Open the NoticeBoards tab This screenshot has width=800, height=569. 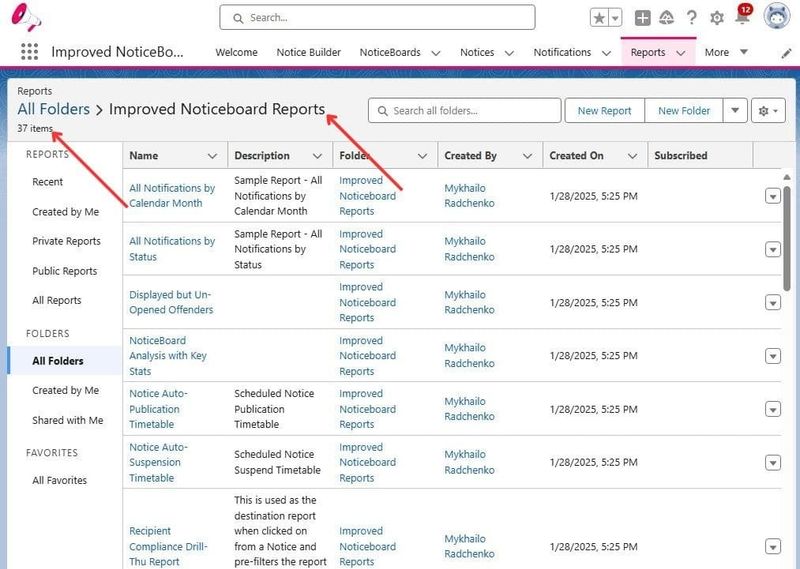coord(390,53)
